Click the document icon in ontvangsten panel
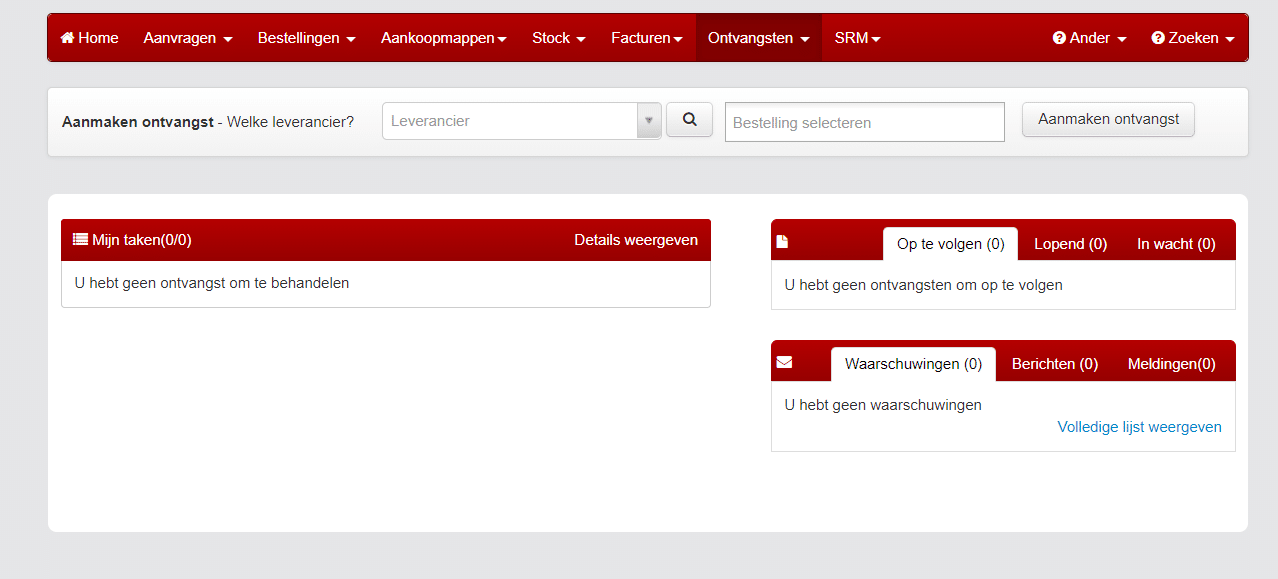Image resolution: width=1278 pixels, height=579 pixels. 783,242
